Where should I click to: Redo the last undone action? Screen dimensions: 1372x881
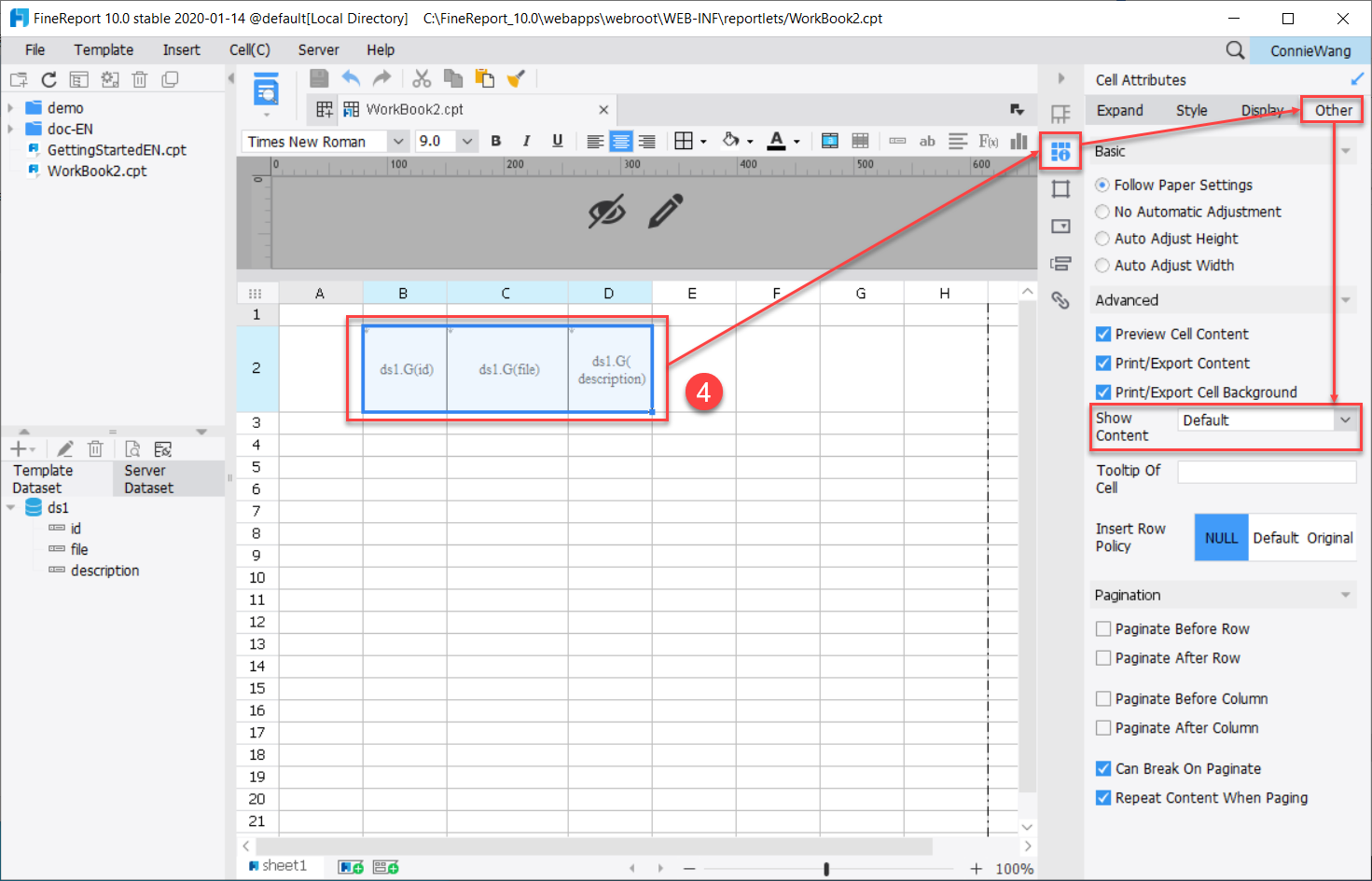pyautogui.click(x=381, y=79)
